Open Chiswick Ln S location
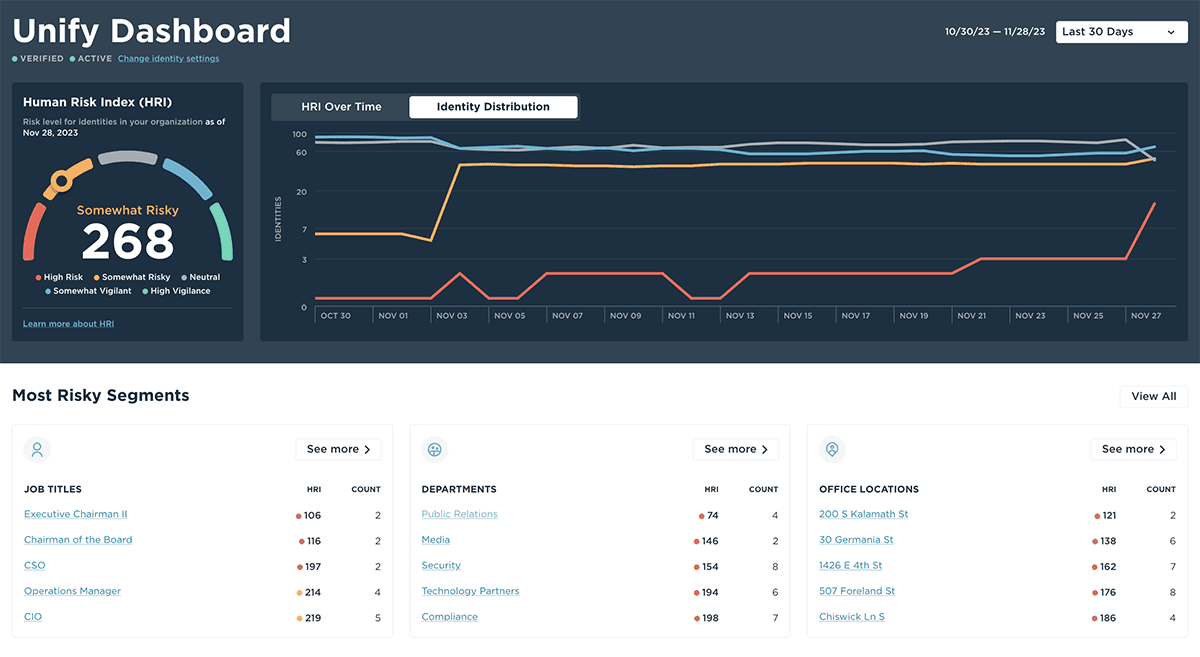1200x657 pixels. point(852,617)
